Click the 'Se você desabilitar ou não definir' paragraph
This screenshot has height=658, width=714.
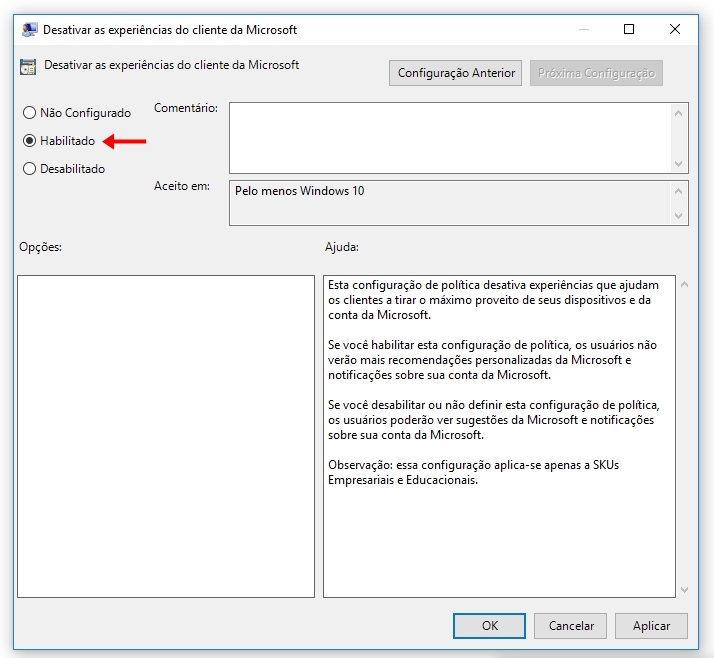point(494,420)
